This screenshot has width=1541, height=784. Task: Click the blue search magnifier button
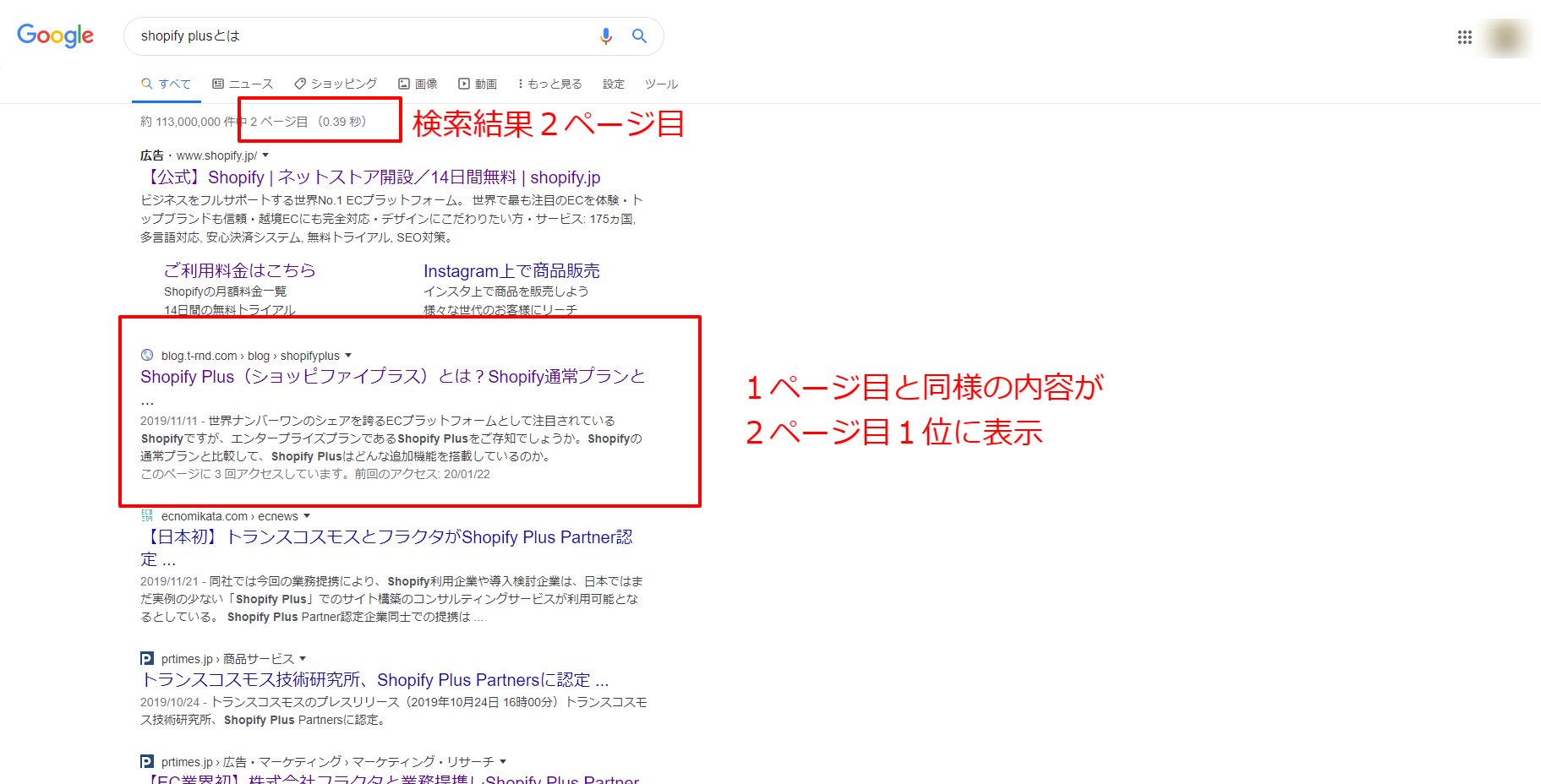(x=640, y=35)
